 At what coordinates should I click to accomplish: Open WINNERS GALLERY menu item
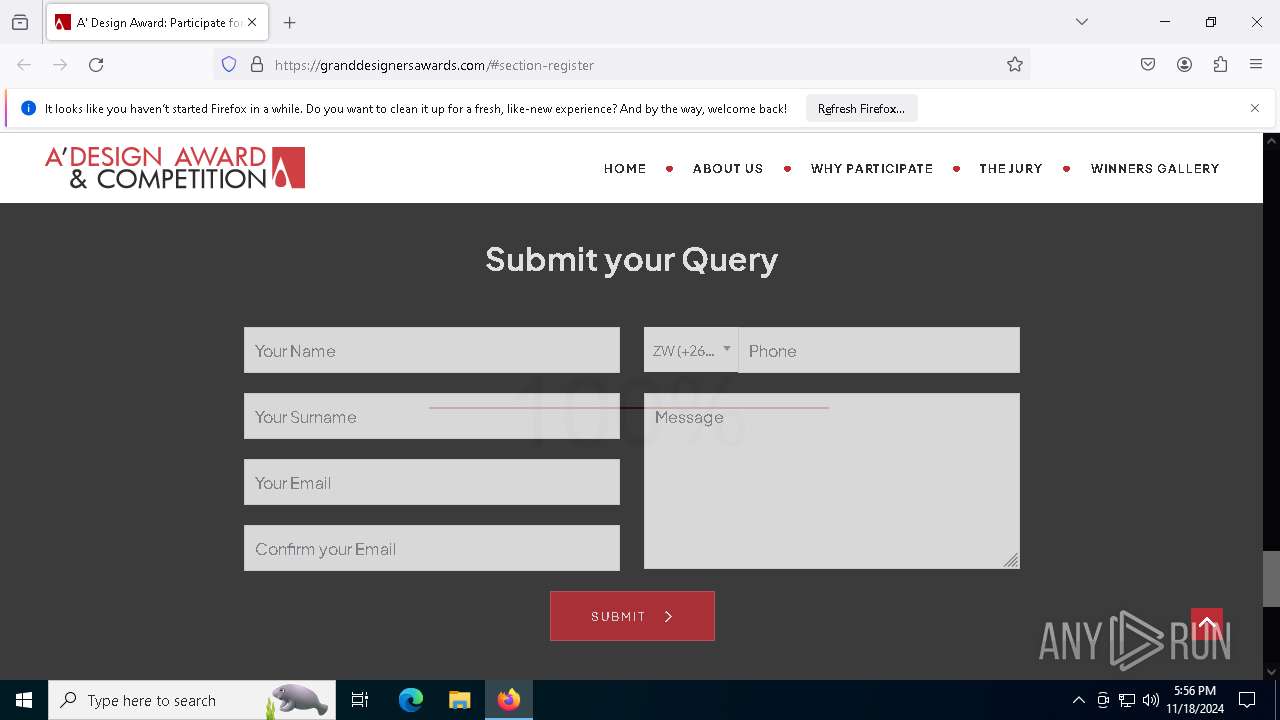pyautogui.click(x=1155, y=169)
